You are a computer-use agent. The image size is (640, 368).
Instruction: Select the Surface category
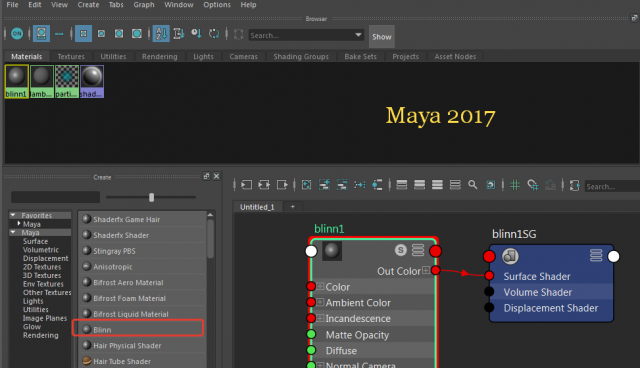pyautogui.click(x=35, y=241)
